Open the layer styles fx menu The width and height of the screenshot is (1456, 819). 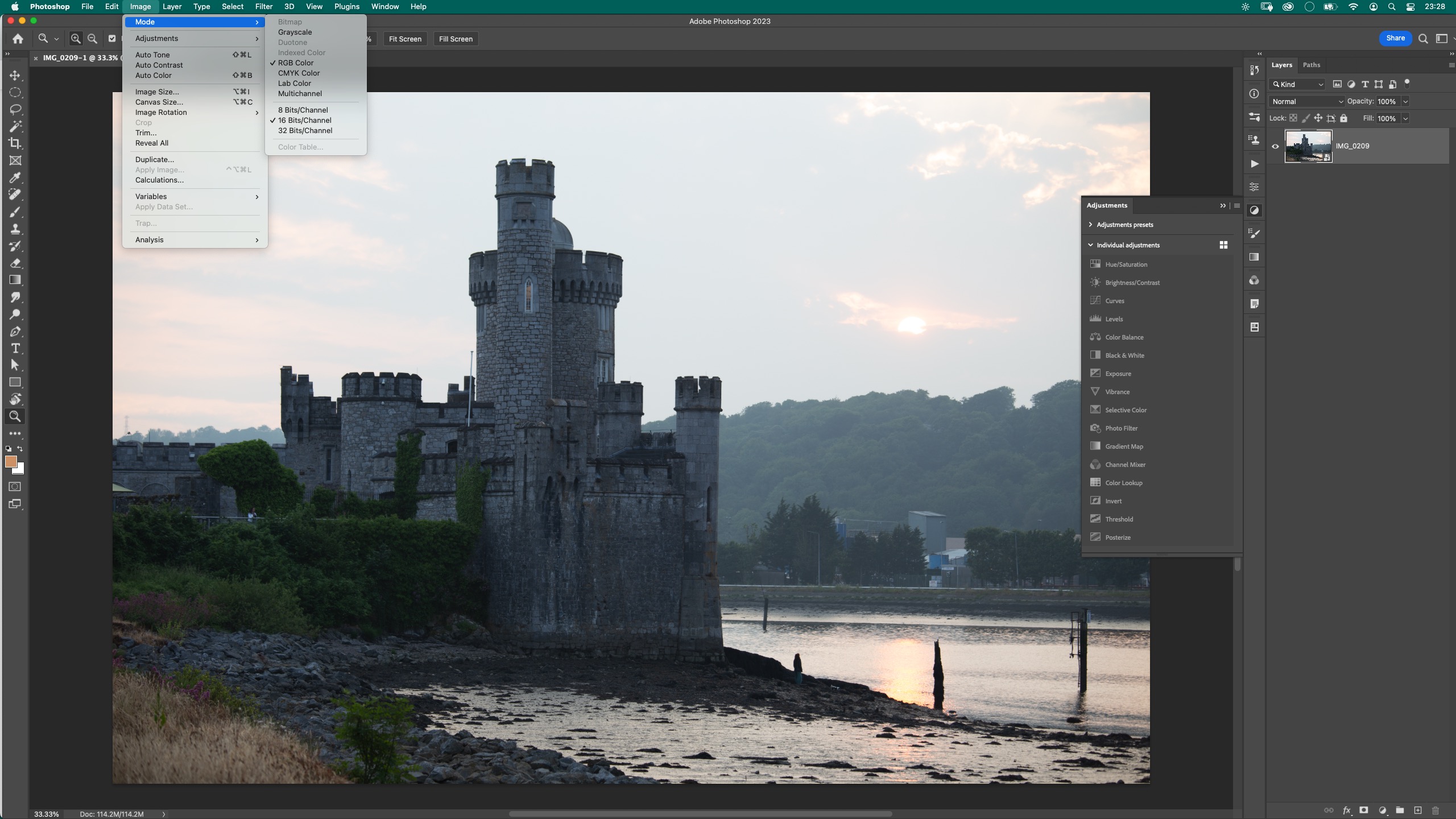(x=1346, y=810)
